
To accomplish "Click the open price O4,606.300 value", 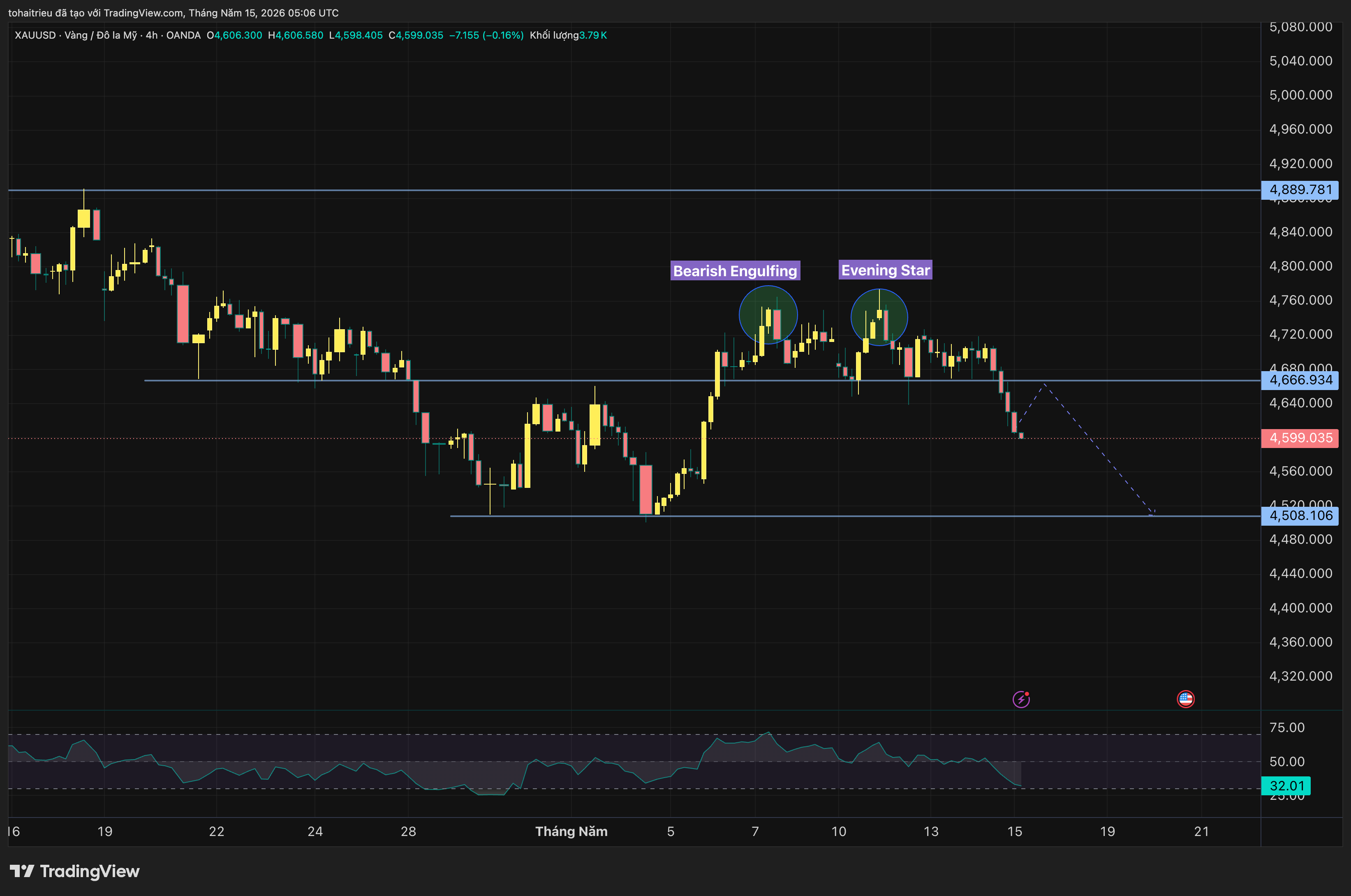I will [x=234, y=35].
